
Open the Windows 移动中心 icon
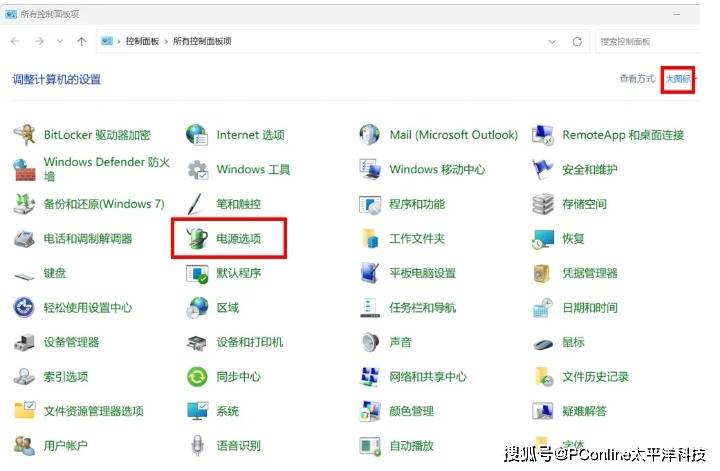click(x=370, y=169)
